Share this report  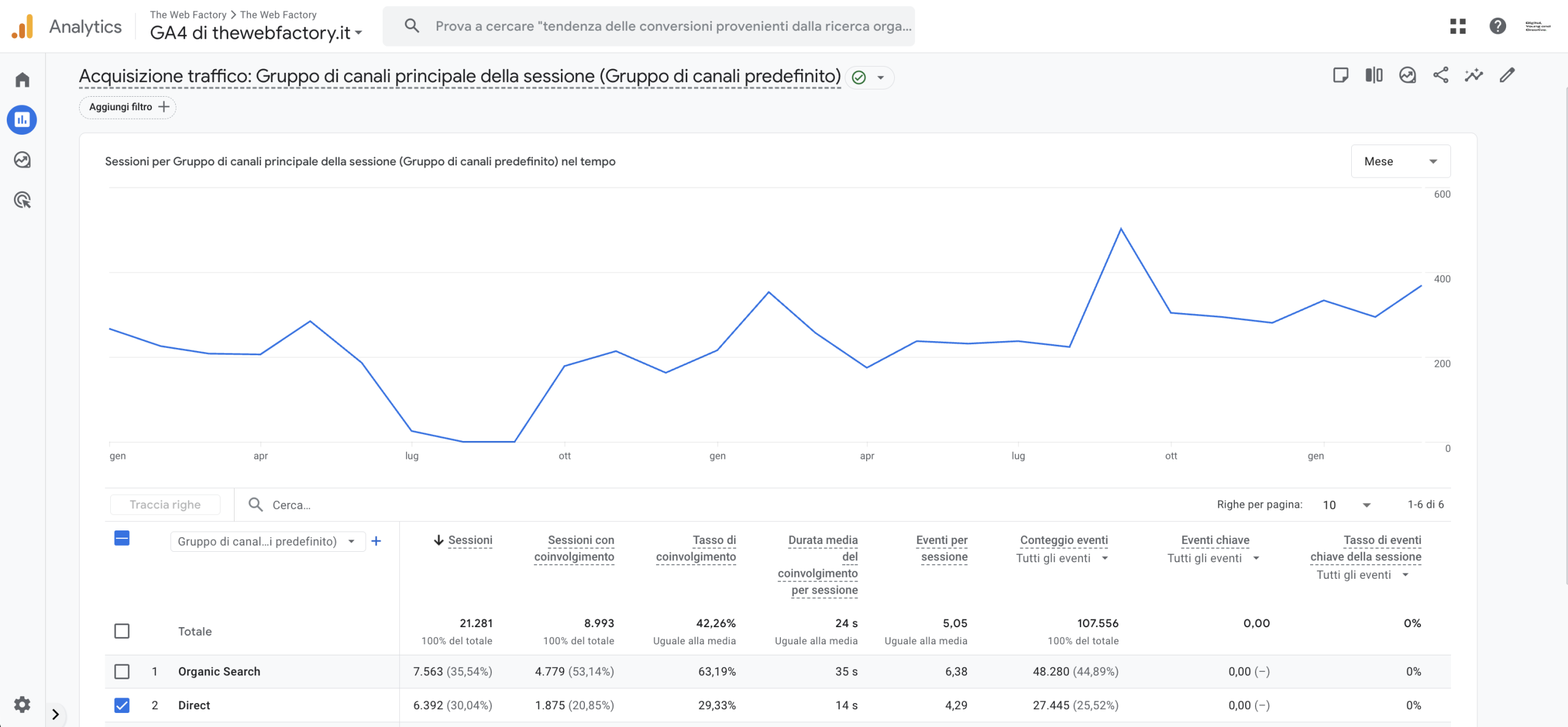click(x=1441, y=75)
